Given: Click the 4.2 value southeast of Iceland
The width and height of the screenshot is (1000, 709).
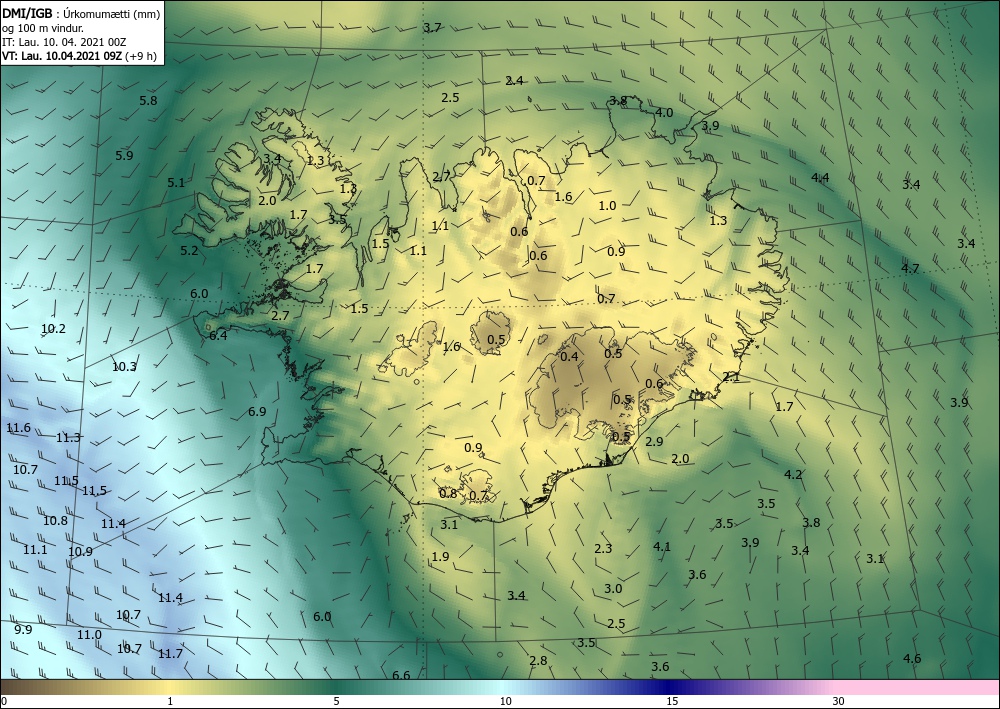Looking at the screenshot, I should 793,475.
